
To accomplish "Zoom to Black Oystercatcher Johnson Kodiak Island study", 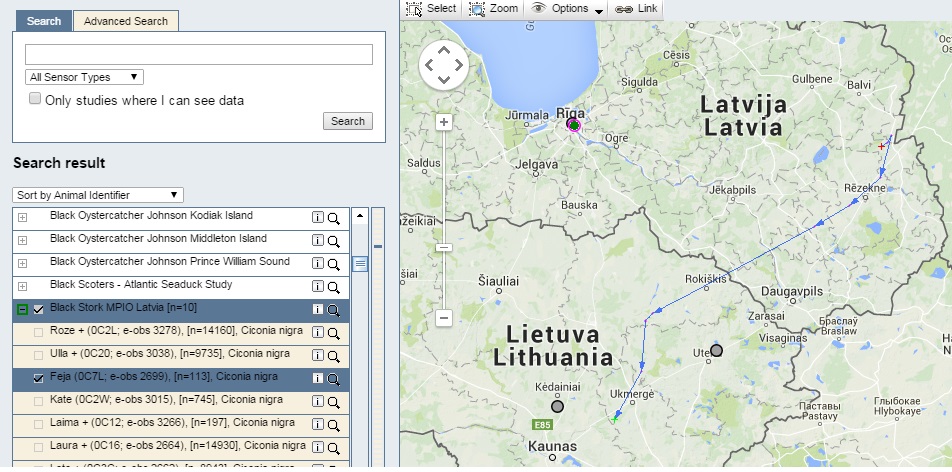I will click(334, 218).
